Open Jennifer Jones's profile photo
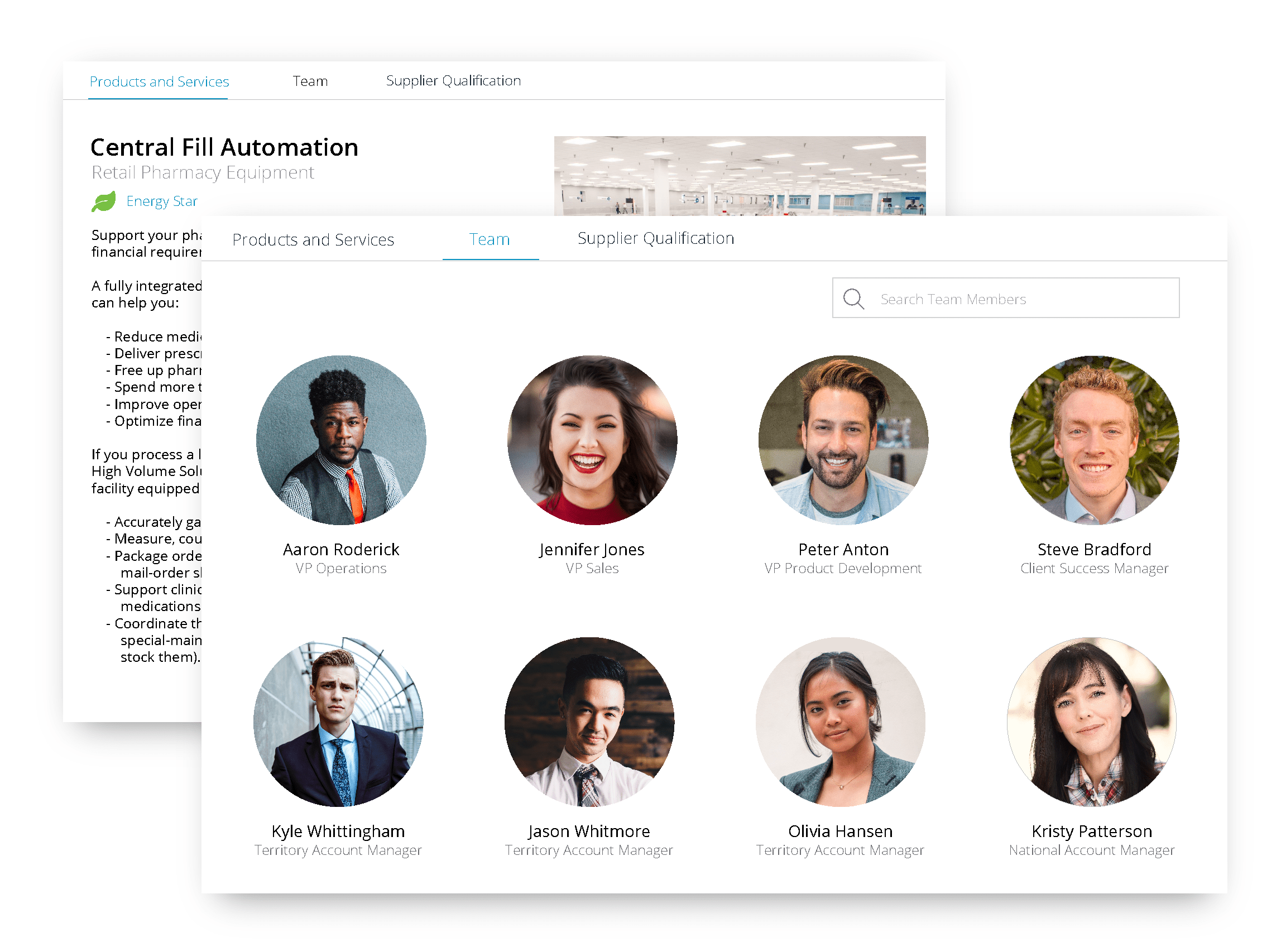This screenshot has width=1281, height=952. (592, 440)
